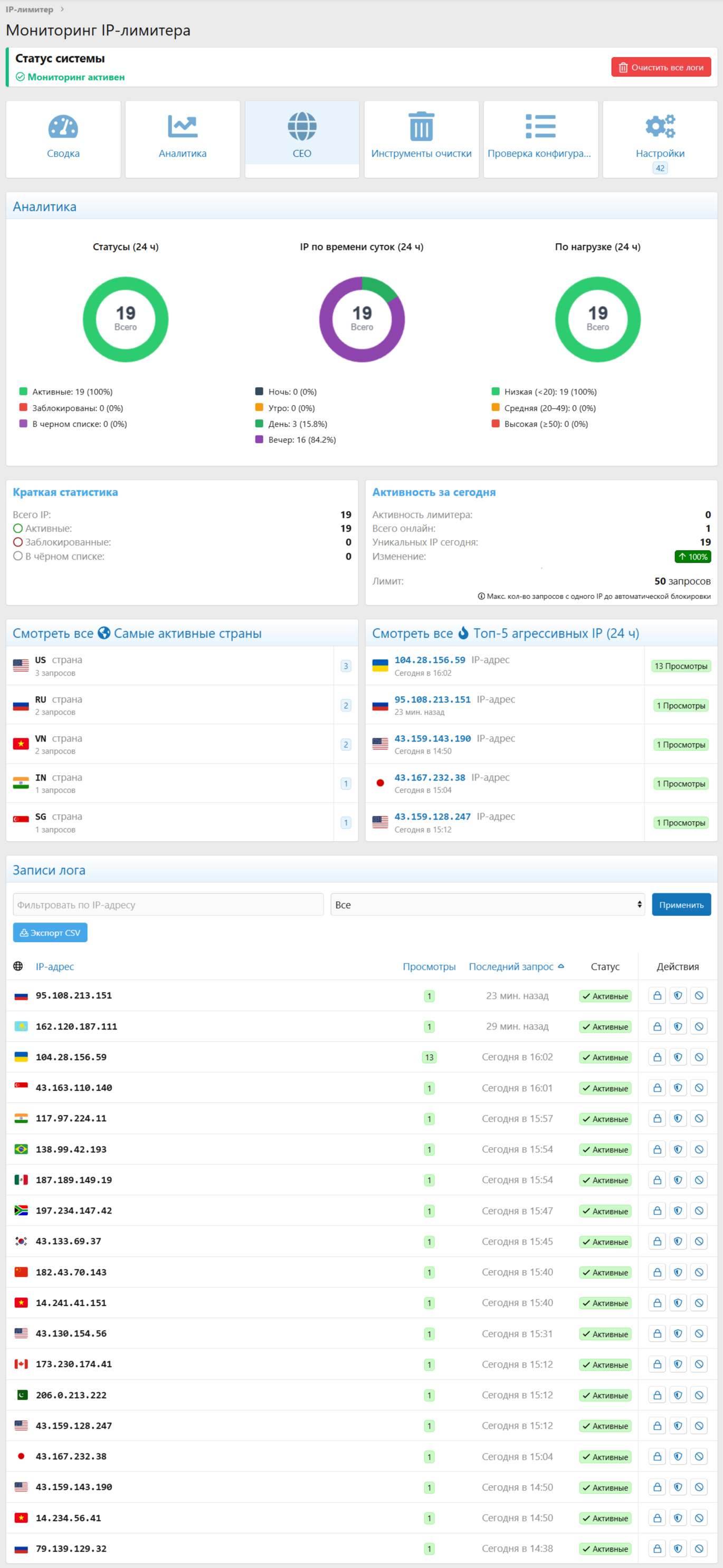723x1568 pixels.
Task: Sort the log by IP-адрес column
Action: 55,967
